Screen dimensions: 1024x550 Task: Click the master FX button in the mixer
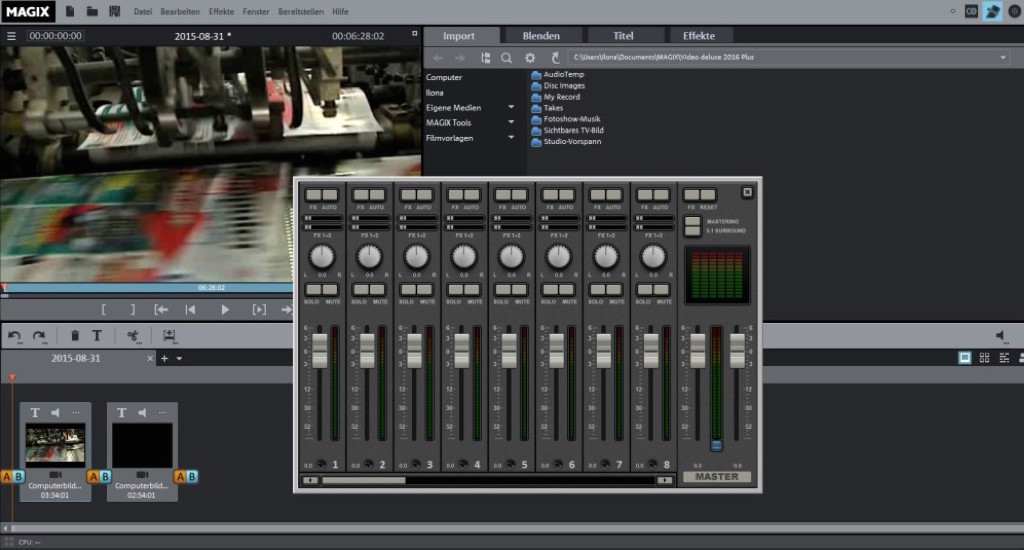click(691, 195)
